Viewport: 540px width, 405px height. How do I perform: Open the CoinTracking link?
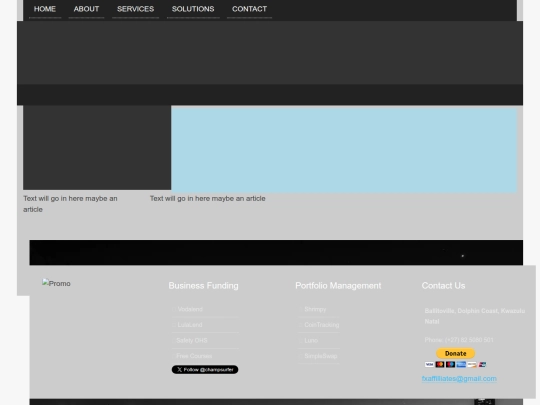point(322,325)
